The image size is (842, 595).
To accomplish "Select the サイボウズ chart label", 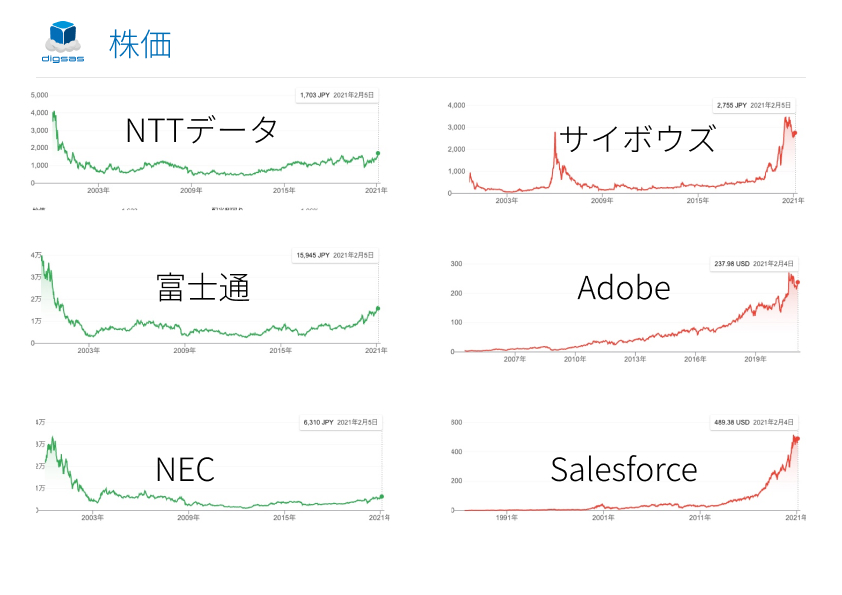I will pos(637,138).
